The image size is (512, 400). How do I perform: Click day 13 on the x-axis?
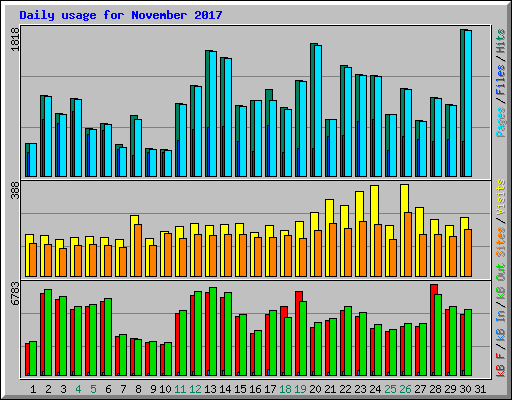(210, 389)
